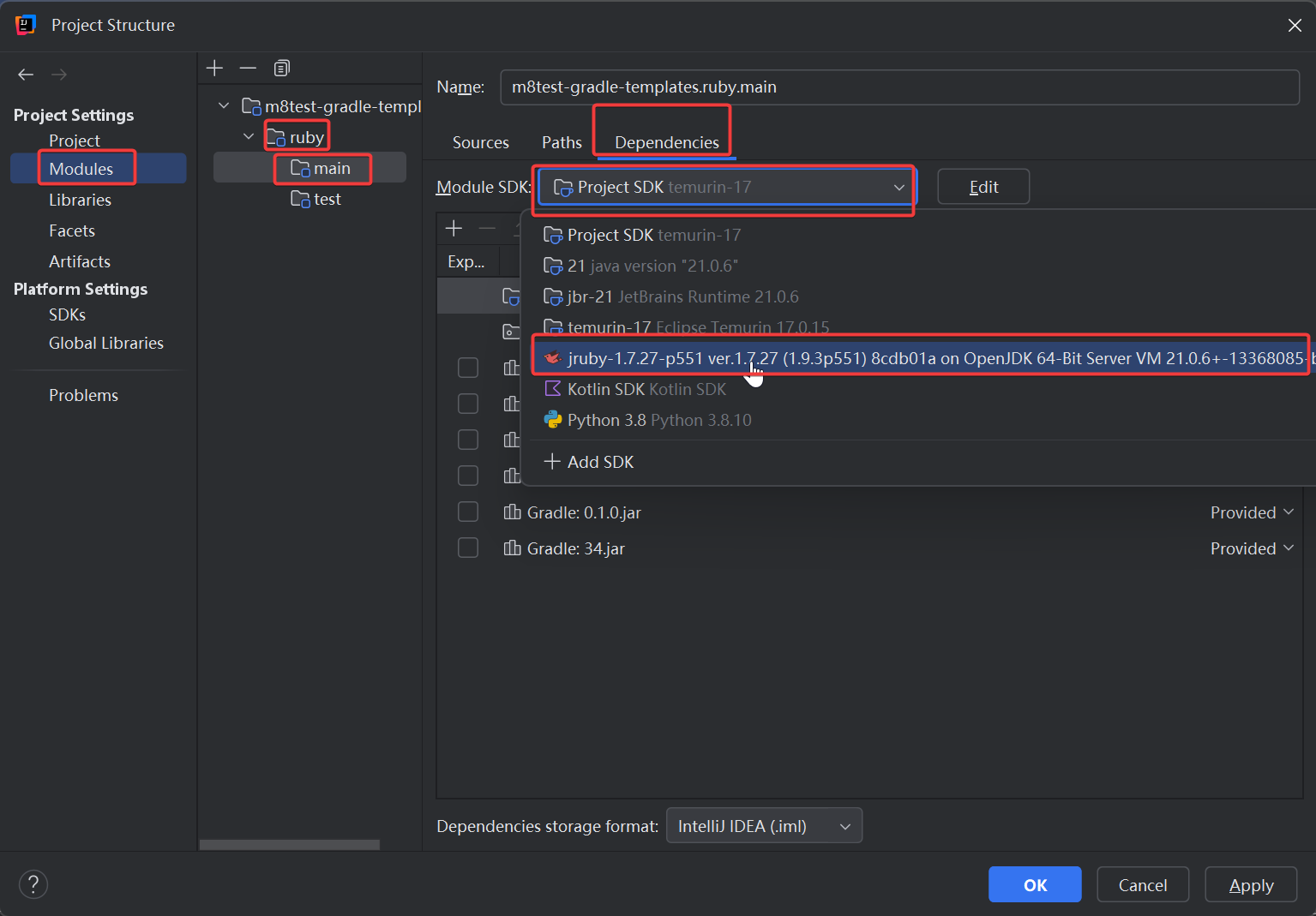The width and height of the screenshot is (1316, 916).
Task: Switch to the Sources tab
Action: click(x=480, y=142)
